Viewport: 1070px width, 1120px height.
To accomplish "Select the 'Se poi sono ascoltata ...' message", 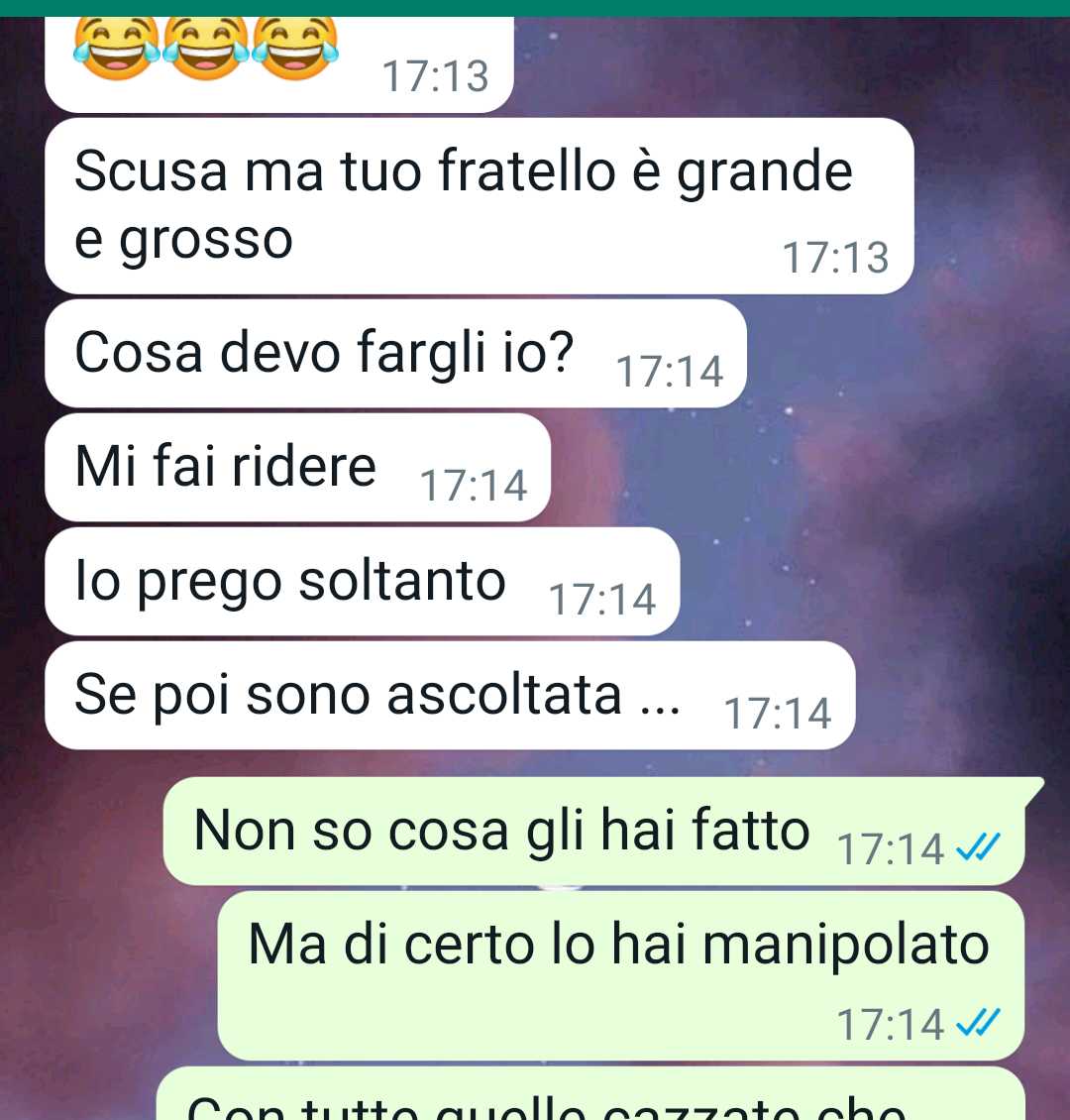I will click(x=450, y=695).
